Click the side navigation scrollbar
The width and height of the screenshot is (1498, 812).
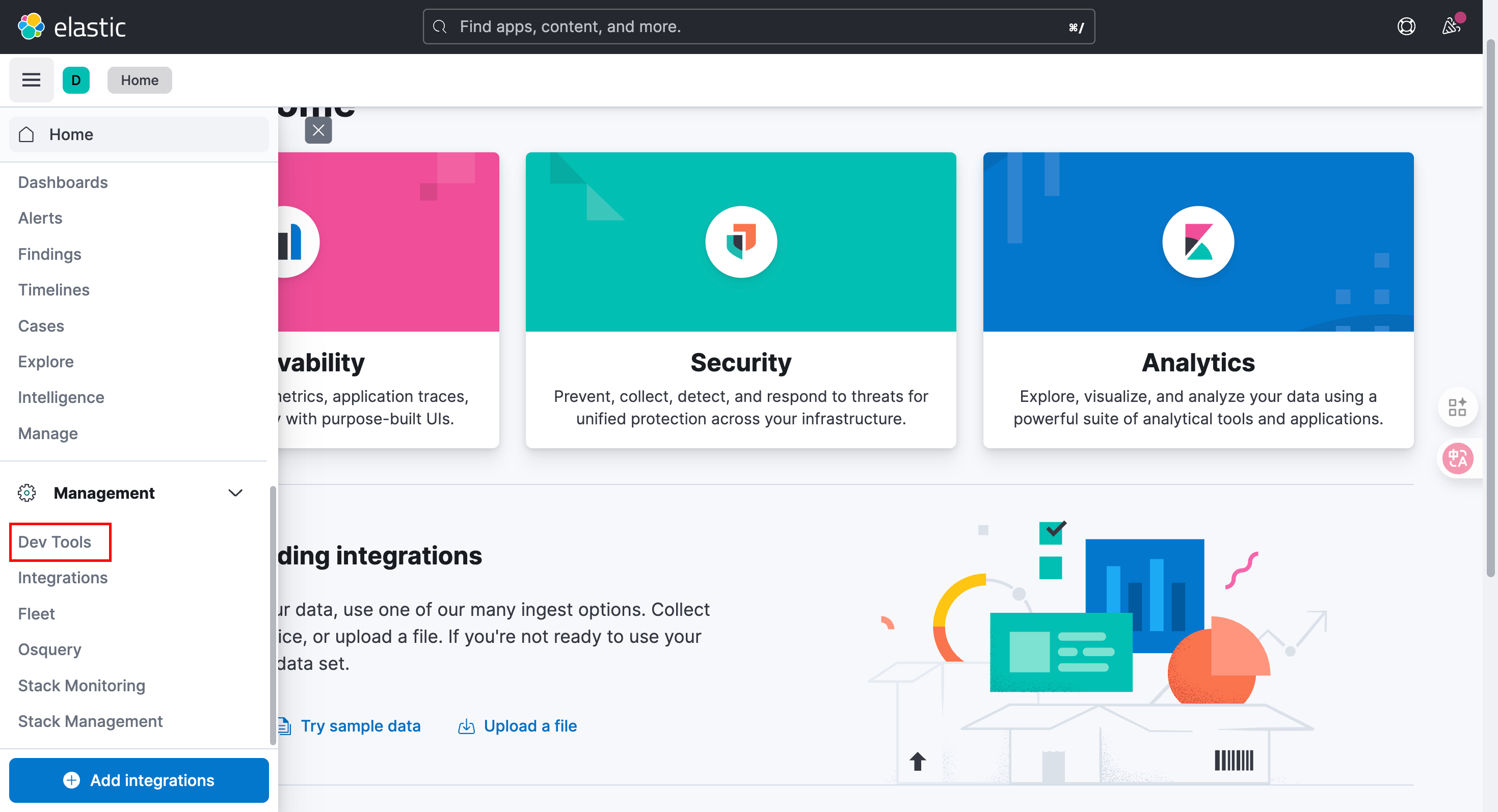272,615
